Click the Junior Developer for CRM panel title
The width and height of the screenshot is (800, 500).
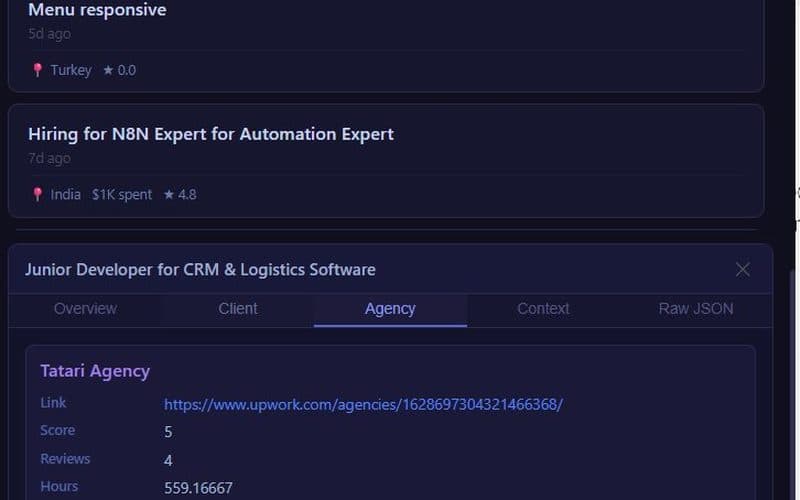pyautogui.click(x=200, y=269)
